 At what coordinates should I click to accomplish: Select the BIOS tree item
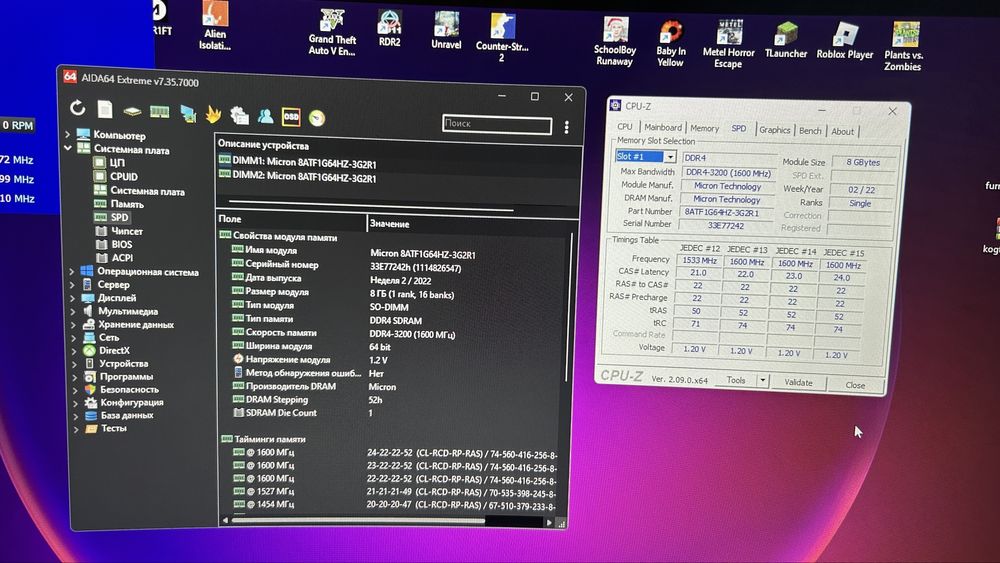121,244
